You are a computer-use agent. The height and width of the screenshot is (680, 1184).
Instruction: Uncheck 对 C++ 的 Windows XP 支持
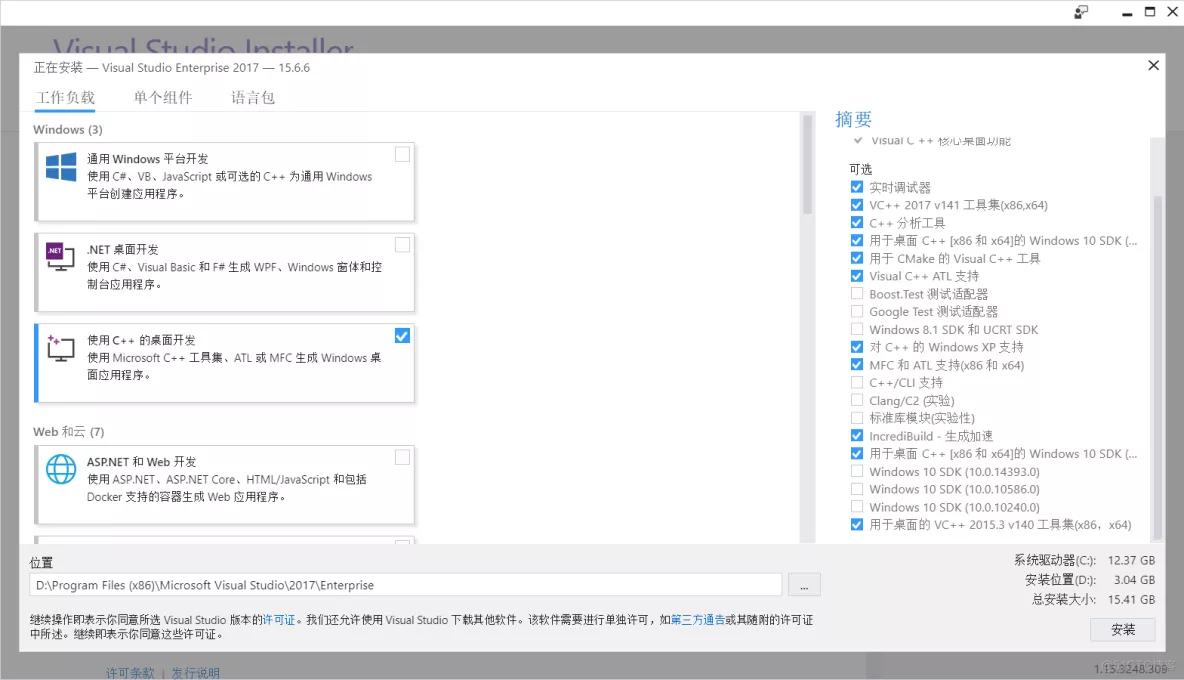pos(856,347)
